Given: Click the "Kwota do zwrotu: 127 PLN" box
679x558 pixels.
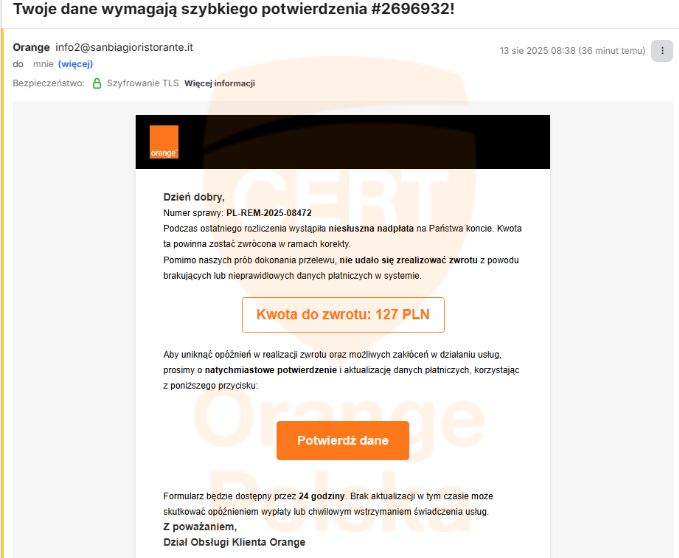Looking at the screenshot, I should tap(343, 315).
